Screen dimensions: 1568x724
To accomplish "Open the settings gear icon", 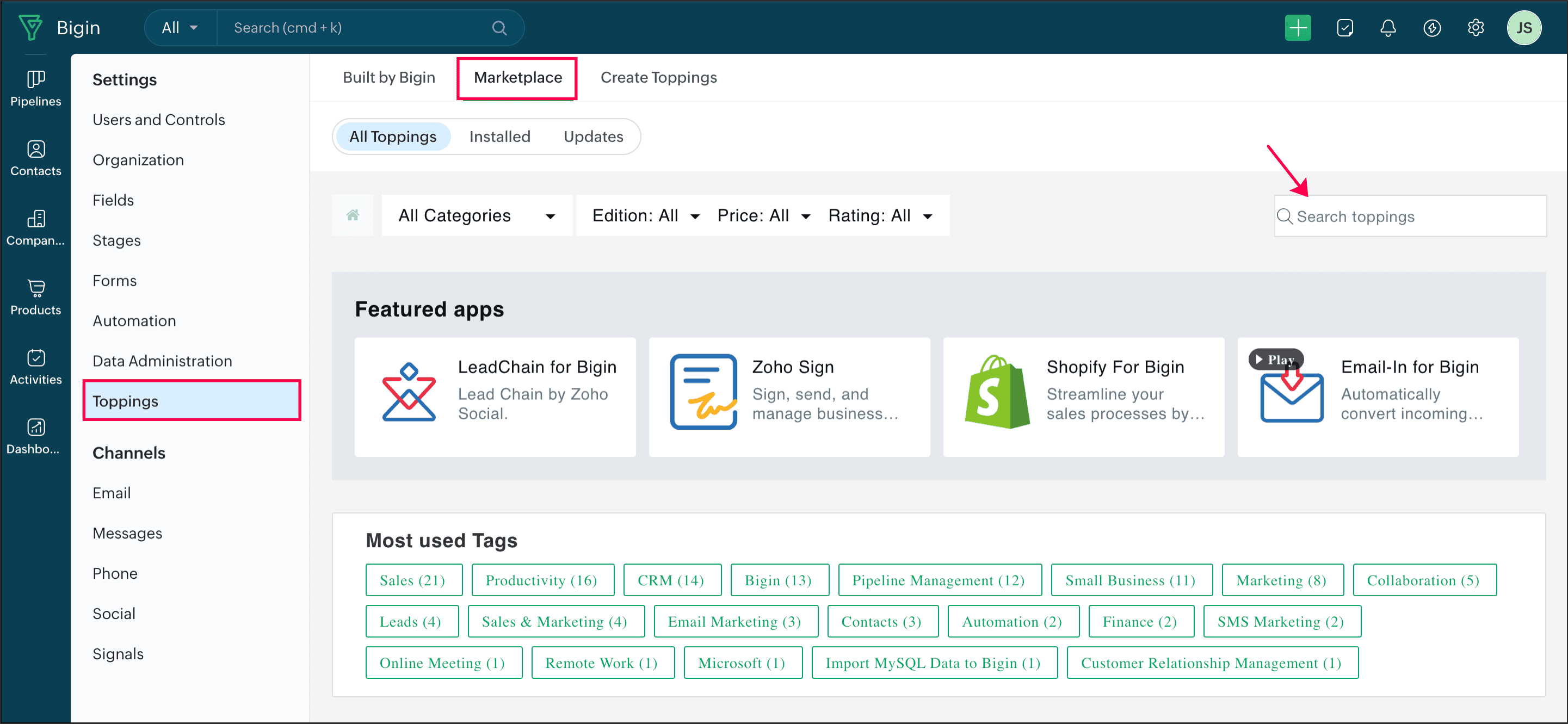I will (1475, 28).
